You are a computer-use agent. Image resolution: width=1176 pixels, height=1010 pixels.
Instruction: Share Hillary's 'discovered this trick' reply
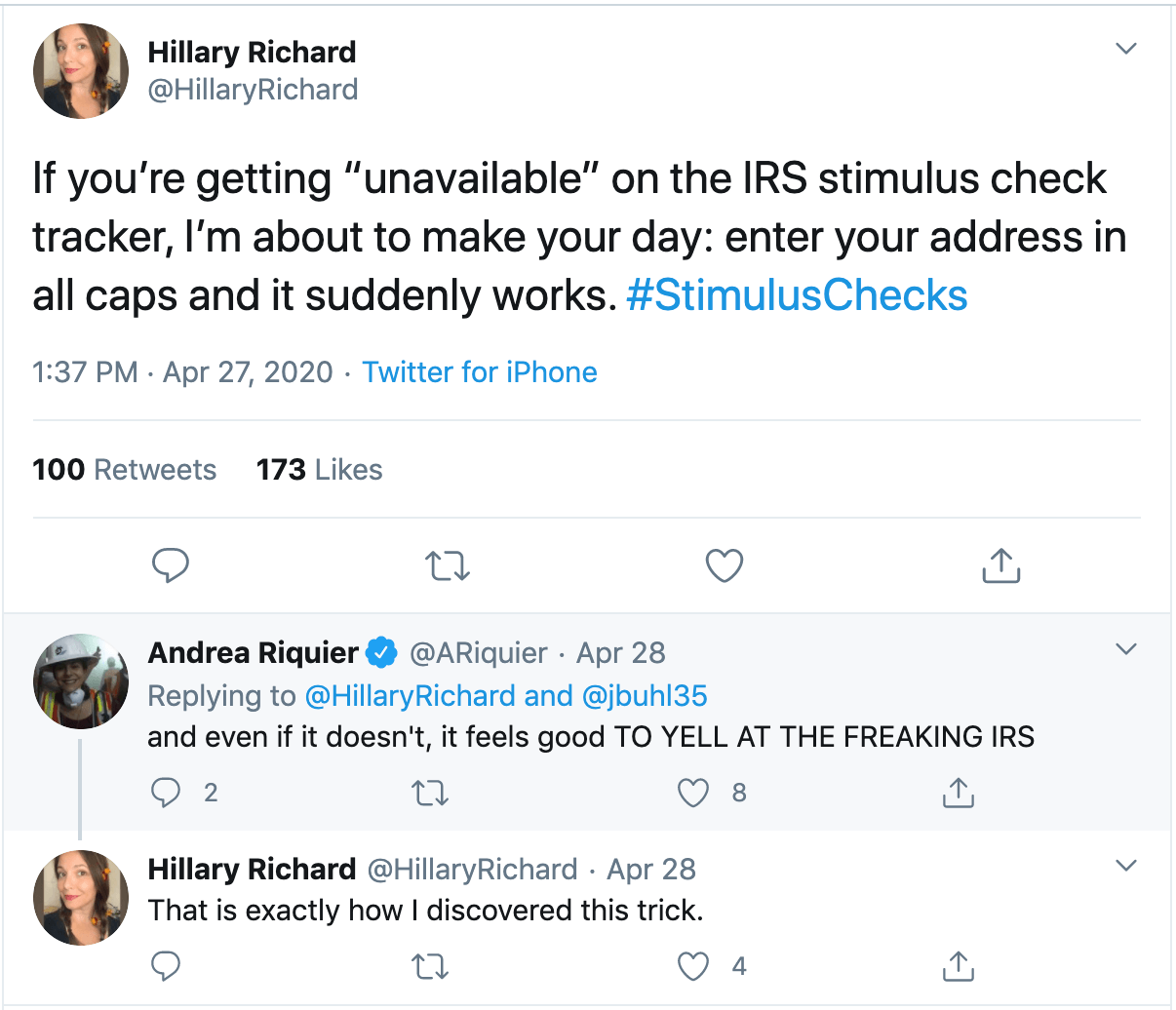[x=958, y=966]
